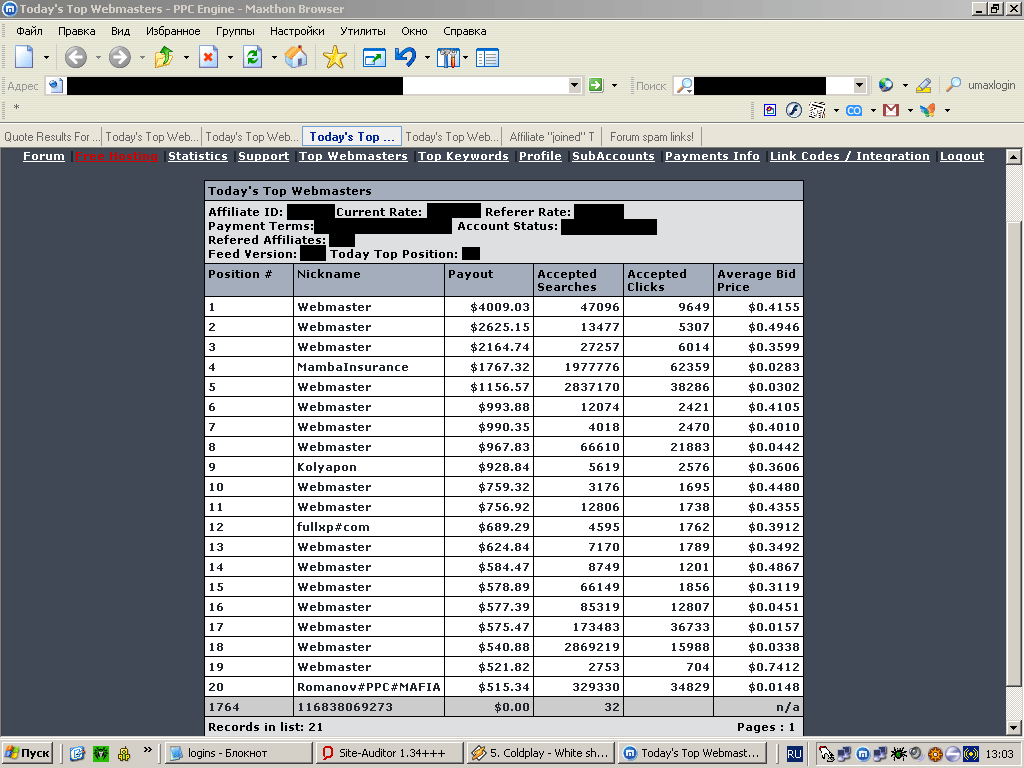Image resolution: width=1024 pixels, height=768 pixels.
Task: Open Favorites with the star icon
Action: [x=334, y=58]
